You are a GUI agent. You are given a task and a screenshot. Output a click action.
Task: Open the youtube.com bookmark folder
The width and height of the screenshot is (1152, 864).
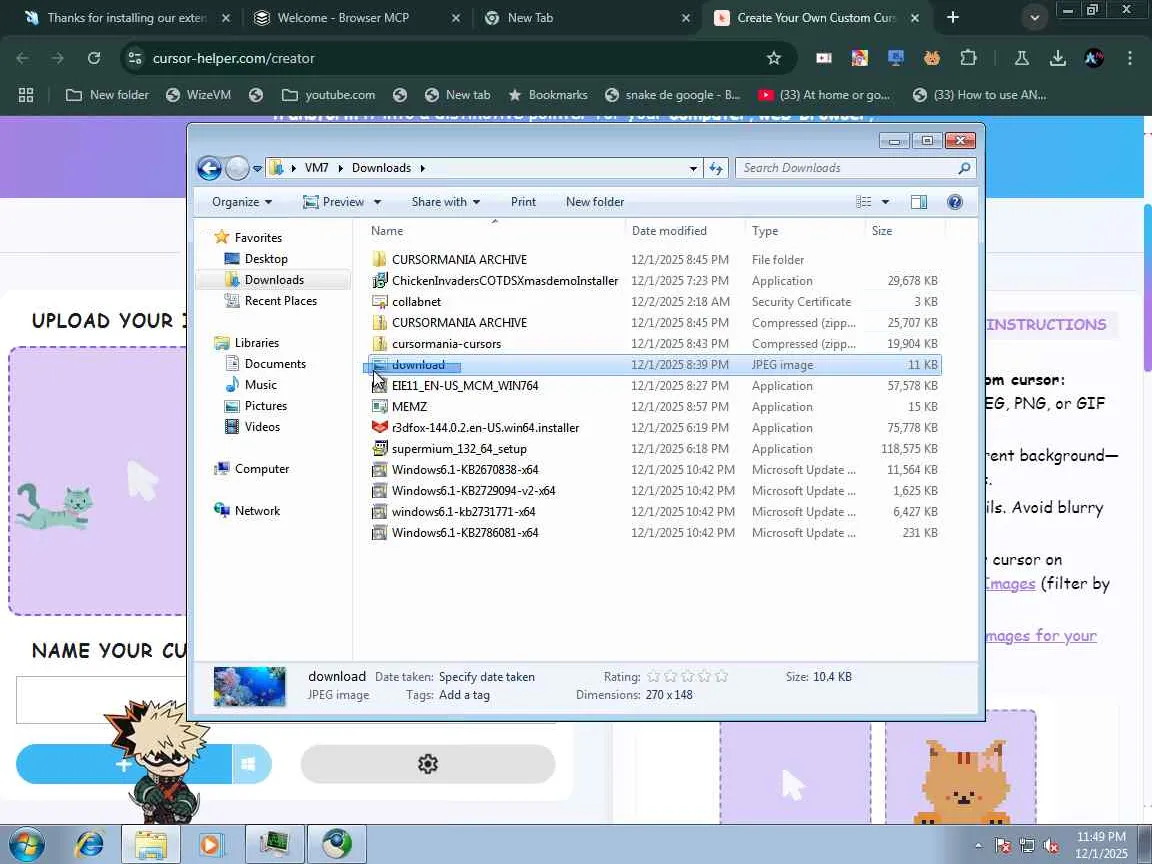pyautogui.click(x=328, y=95)
